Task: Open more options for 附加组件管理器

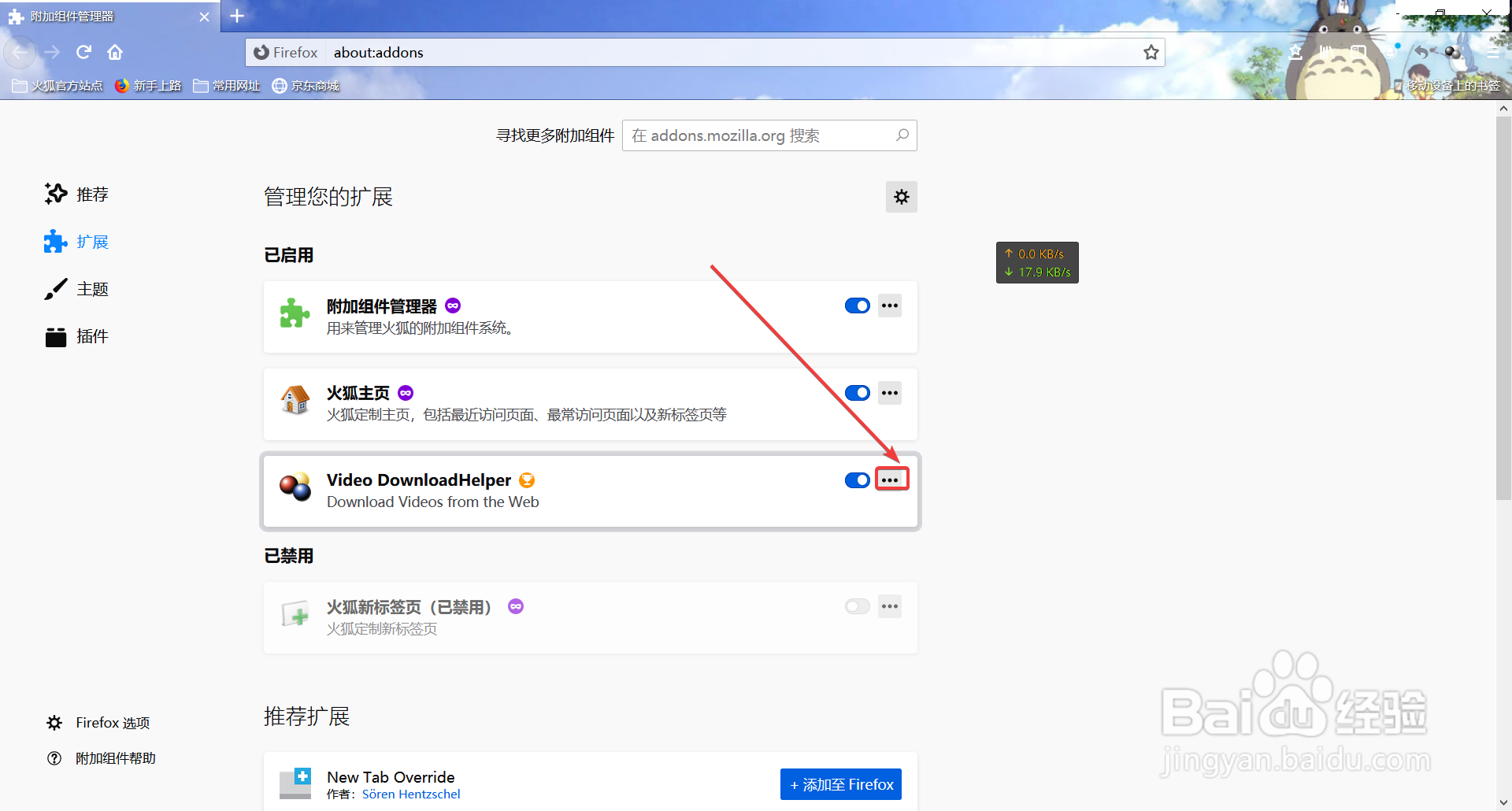Action: (890, 306)
